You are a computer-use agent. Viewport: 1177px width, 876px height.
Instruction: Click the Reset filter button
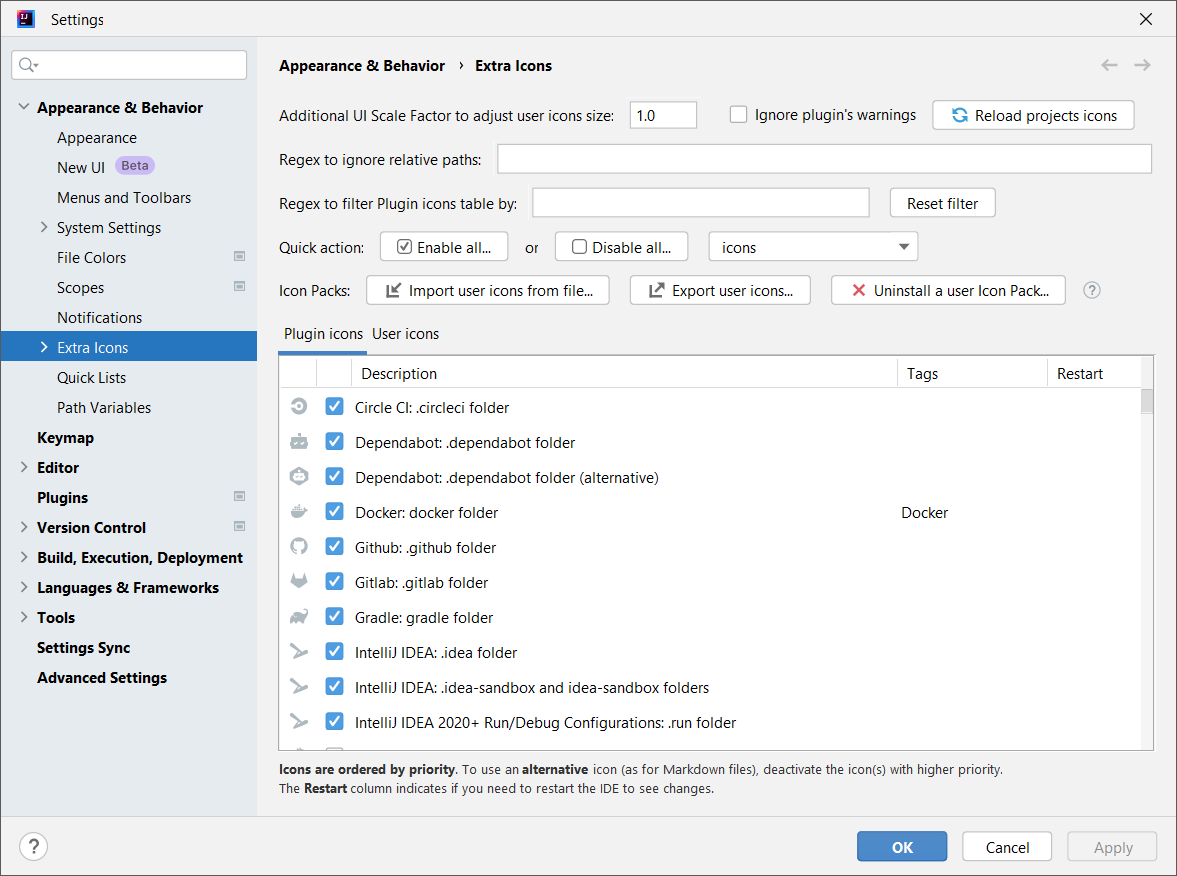tap(942, 203)
